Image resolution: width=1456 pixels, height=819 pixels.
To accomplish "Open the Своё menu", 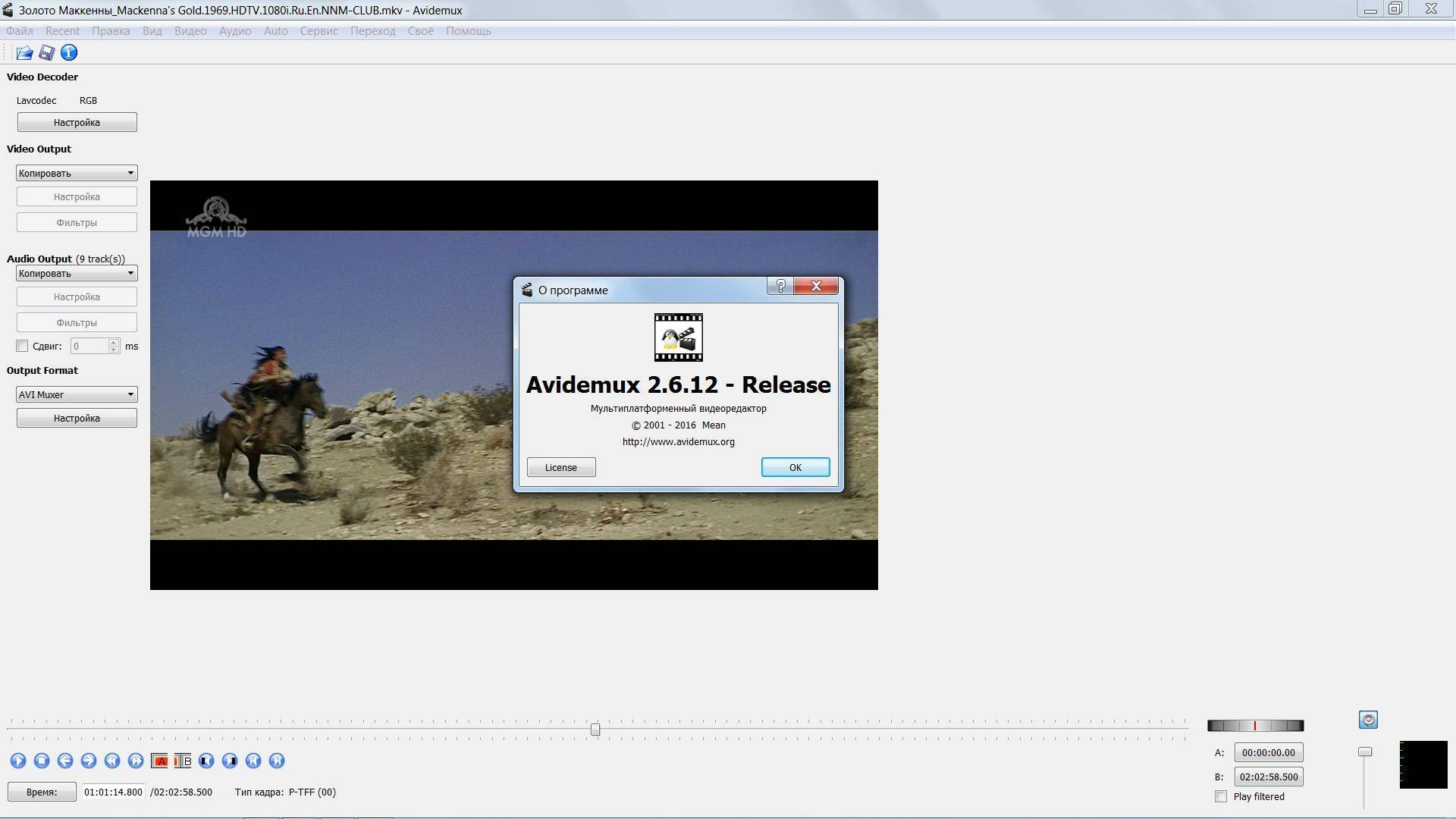I will pos(421,31).
